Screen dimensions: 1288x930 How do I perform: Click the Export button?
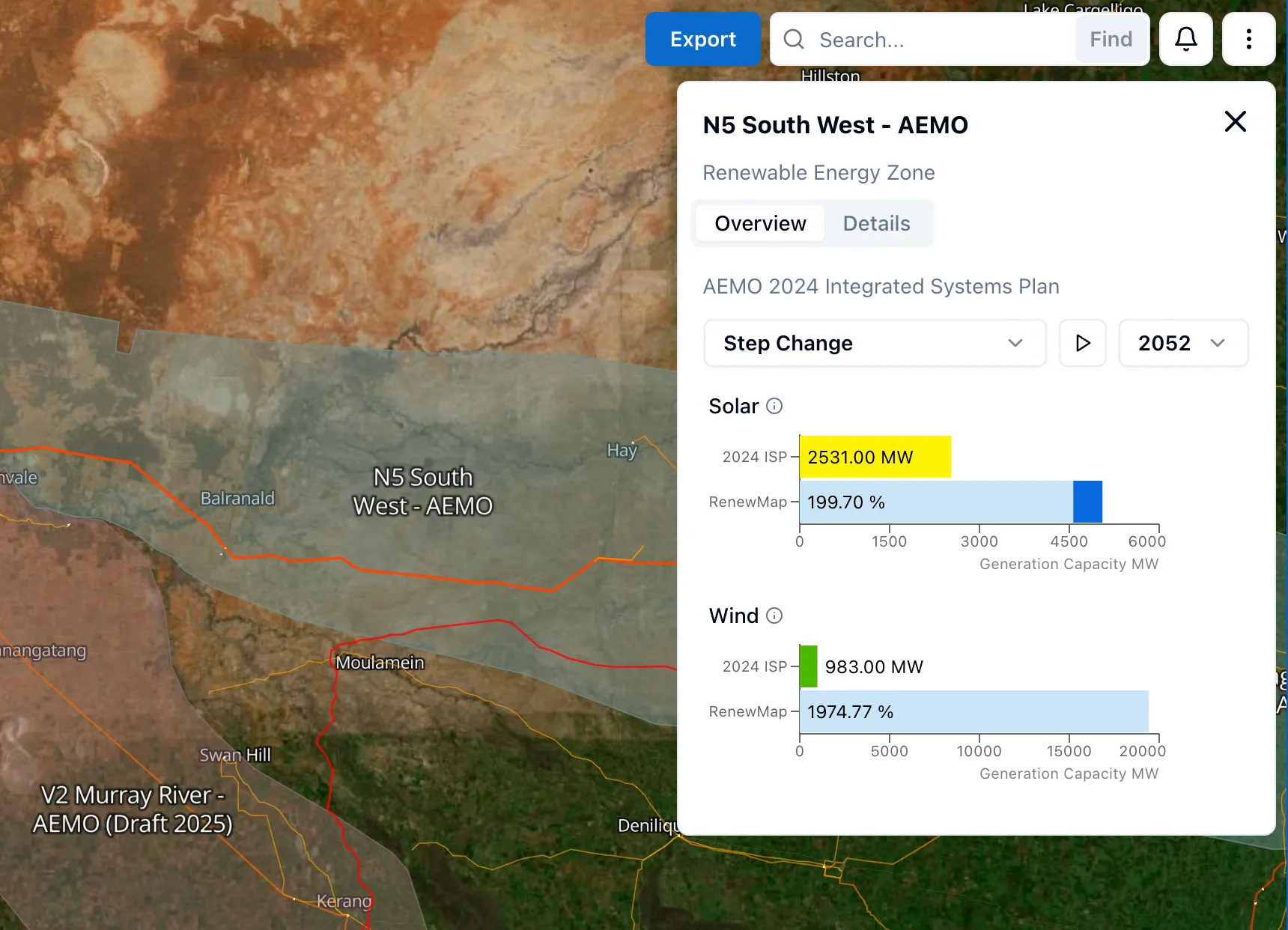click(702, 39)
